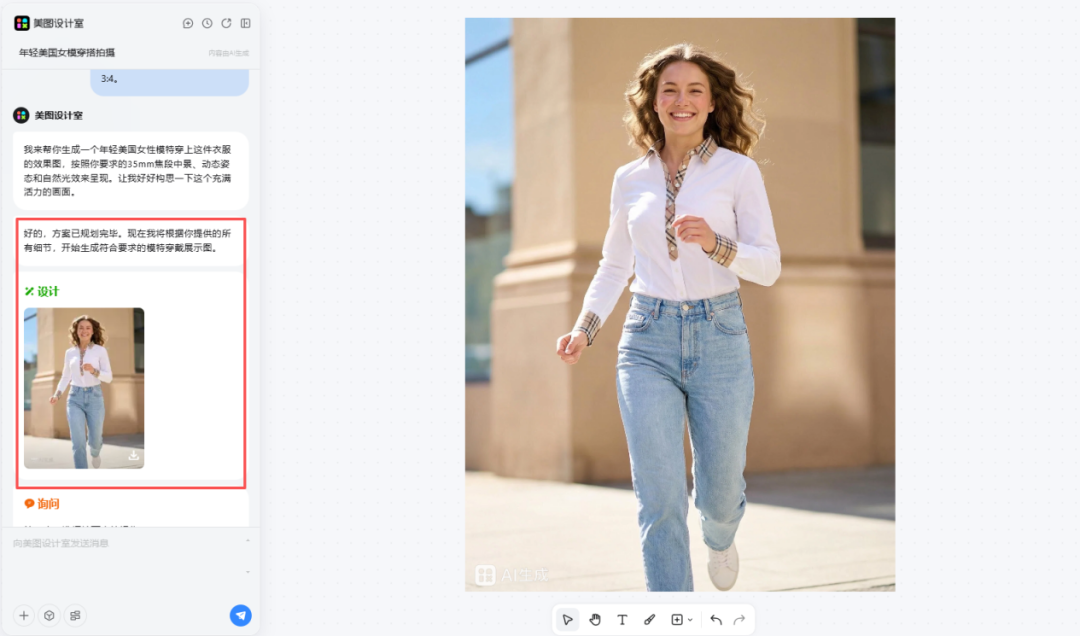
Task: Redo the canvas action
Action: pyautogui.click(x=740, y=620)
